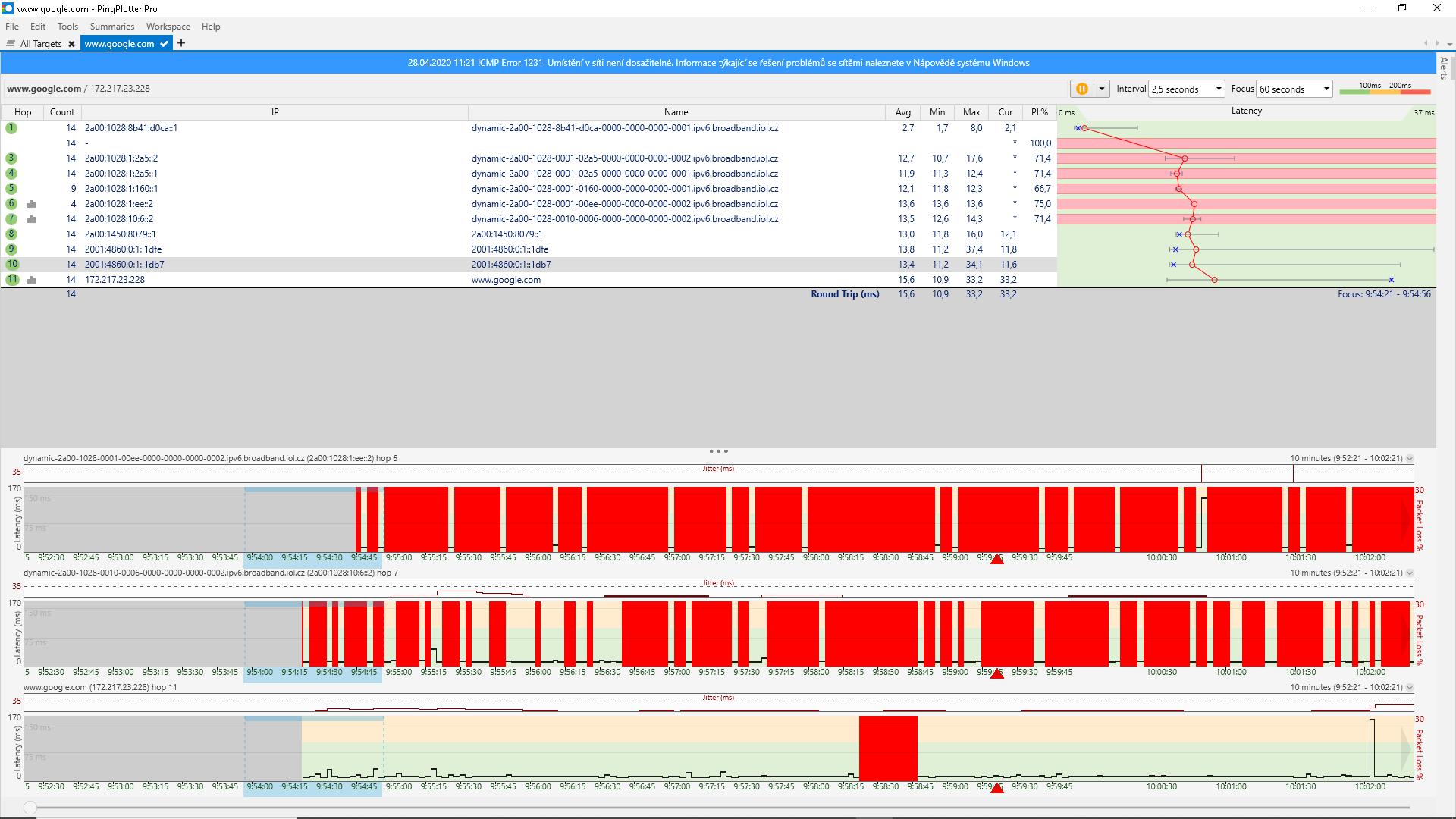Open the Focus 60 seconds dropdown

pos(1294,89)
